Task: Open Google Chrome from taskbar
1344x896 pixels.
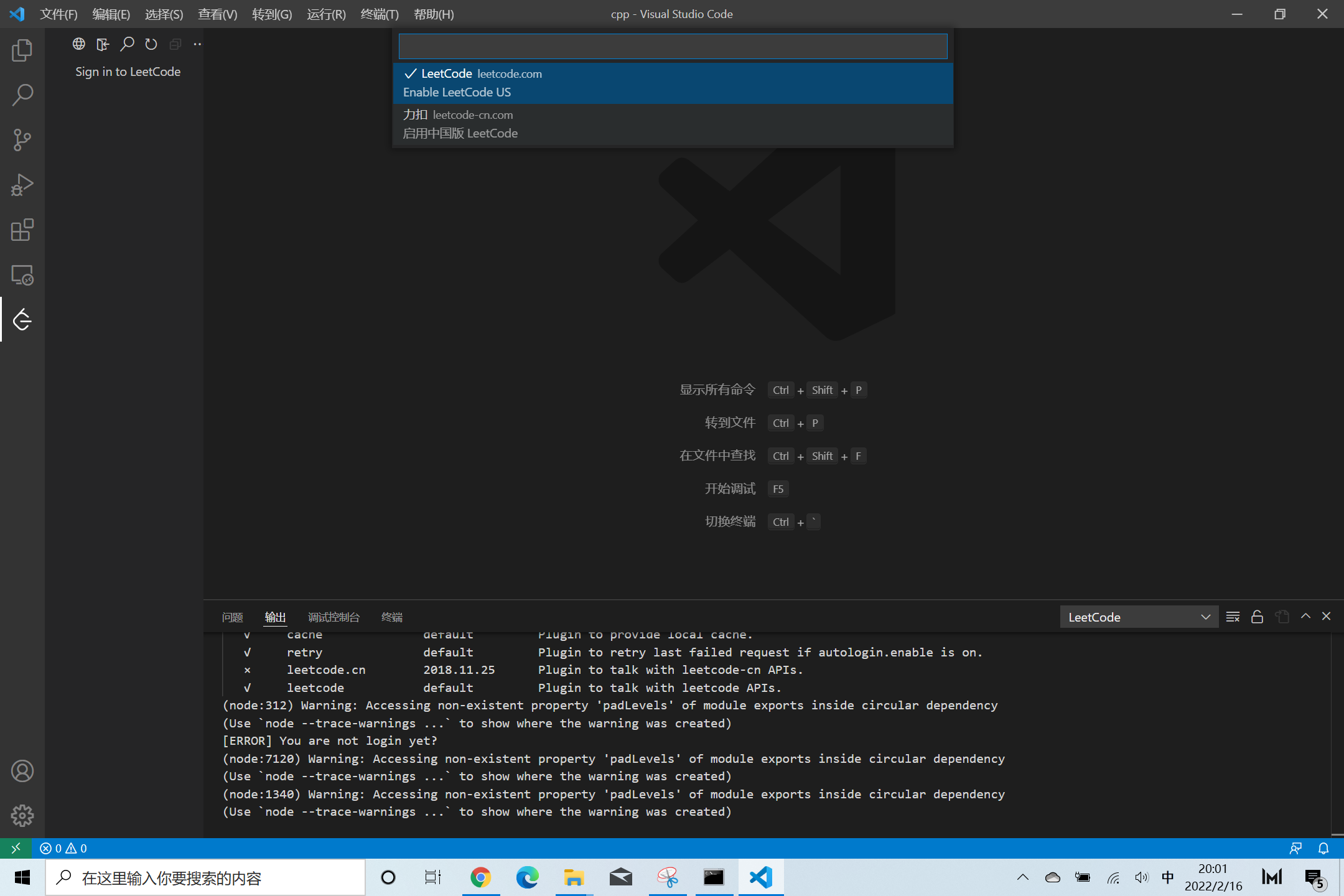Action: pos(480,877)
